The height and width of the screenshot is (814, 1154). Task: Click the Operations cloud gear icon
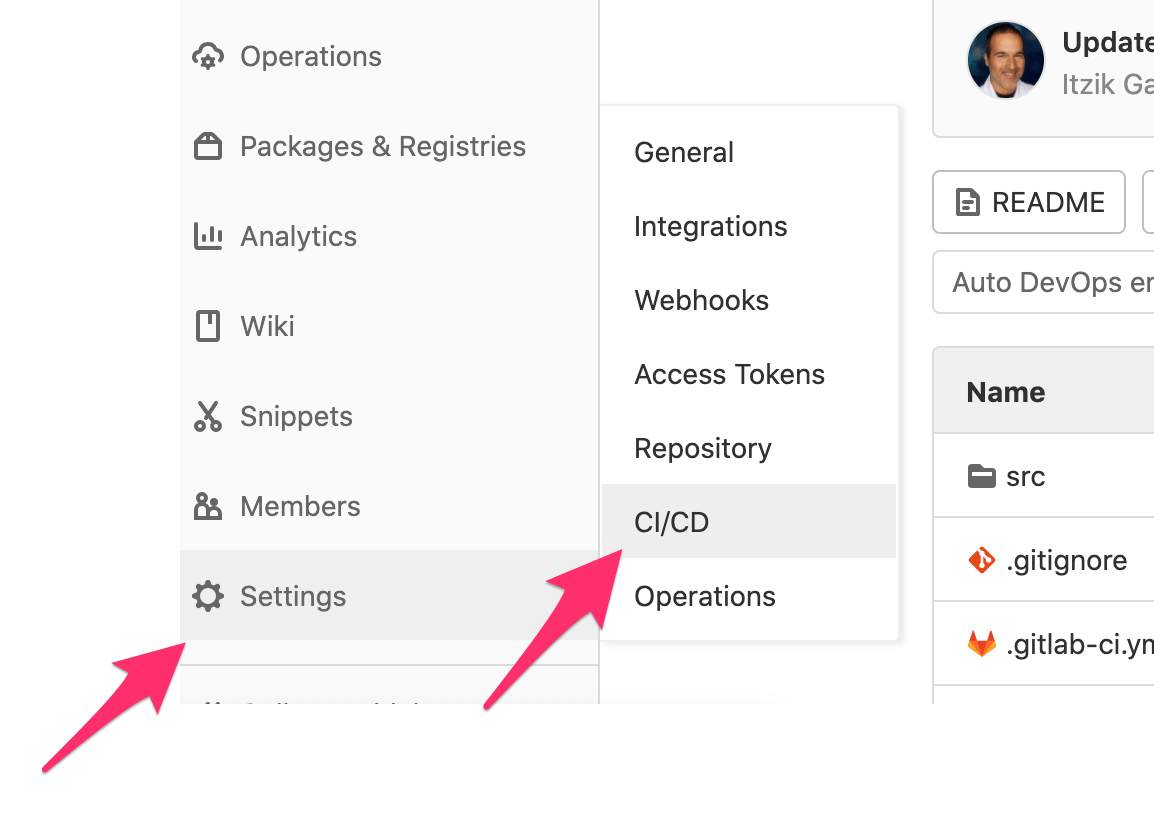pyautogui.click(x=207, y=56)
